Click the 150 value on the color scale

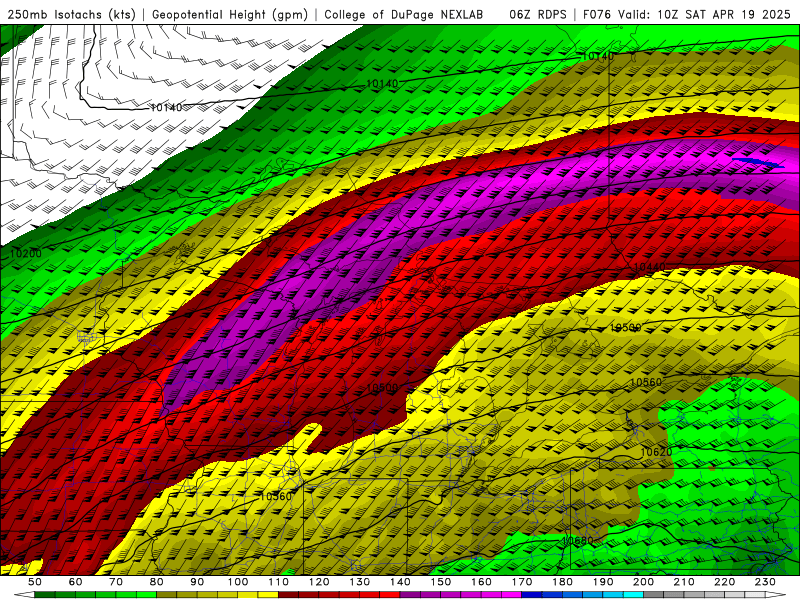441,582
